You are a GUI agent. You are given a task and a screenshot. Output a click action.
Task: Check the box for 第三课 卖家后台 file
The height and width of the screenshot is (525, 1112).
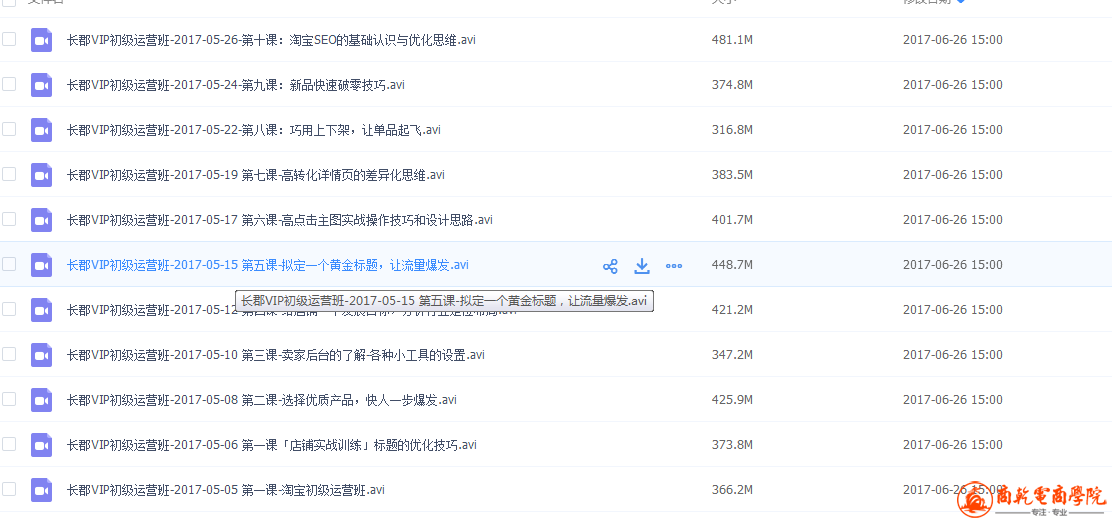click(x=9, y=354)
